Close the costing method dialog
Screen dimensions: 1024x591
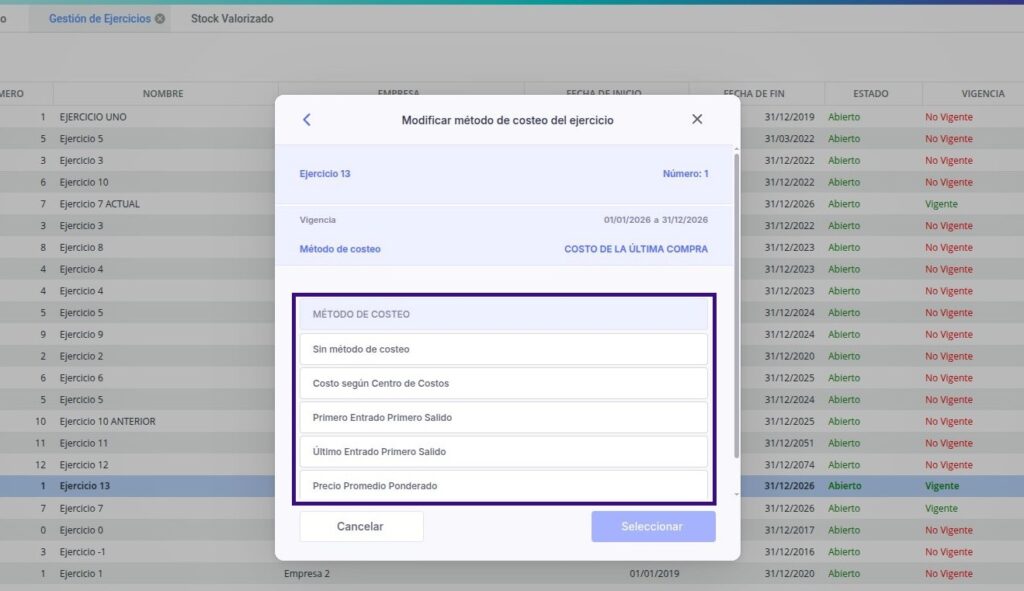pos(697,119)
